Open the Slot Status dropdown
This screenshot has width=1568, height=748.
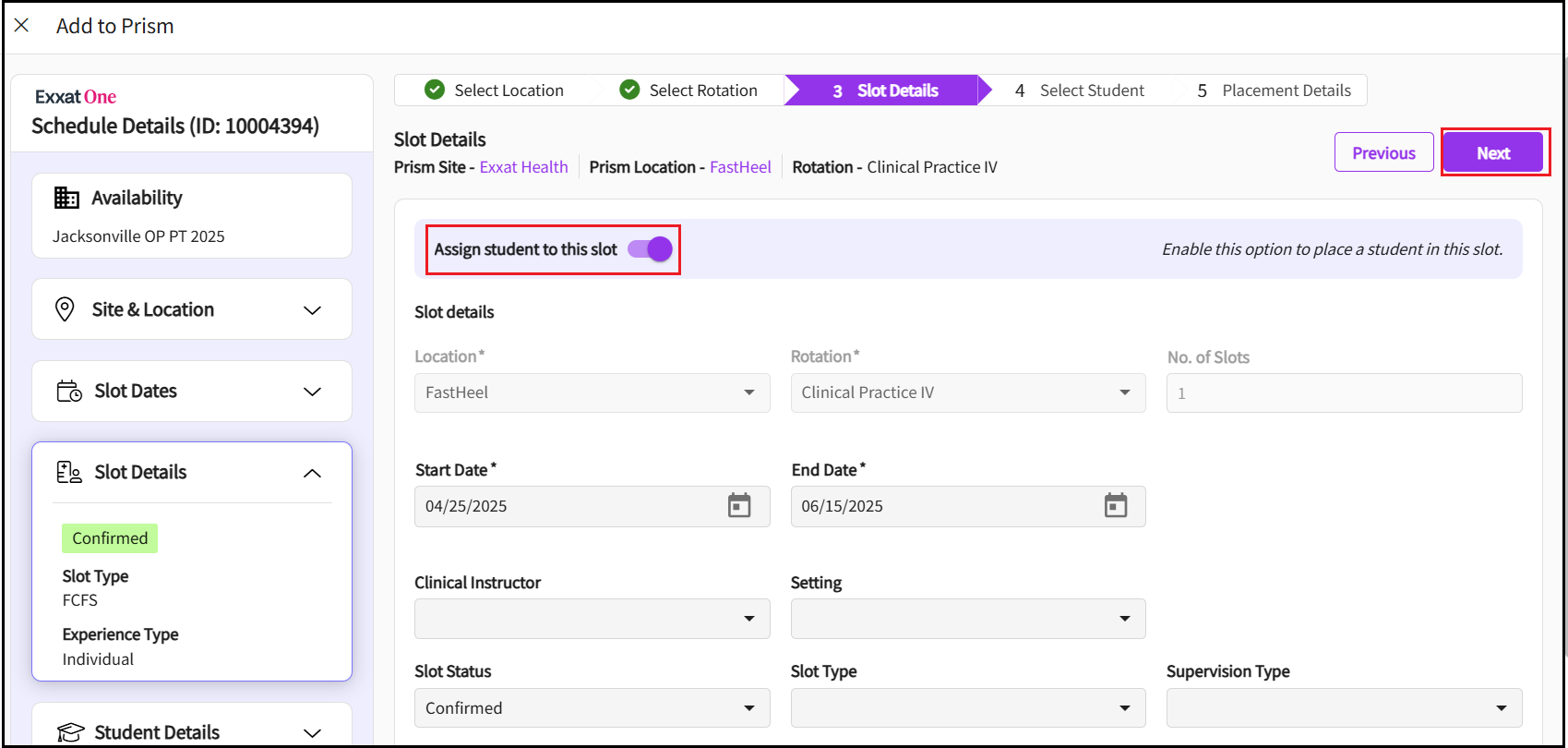[592, 708]
